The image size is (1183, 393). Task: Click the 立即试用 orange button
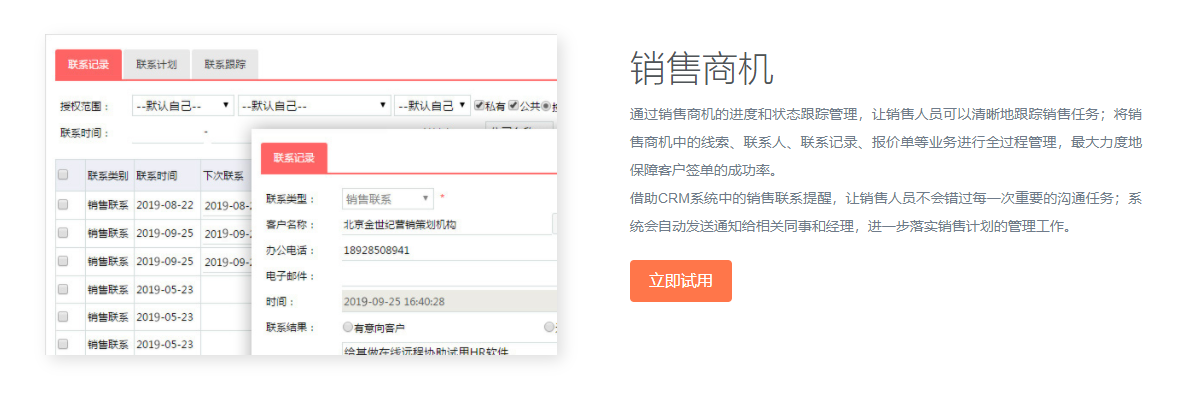click(x=681, y=281)
